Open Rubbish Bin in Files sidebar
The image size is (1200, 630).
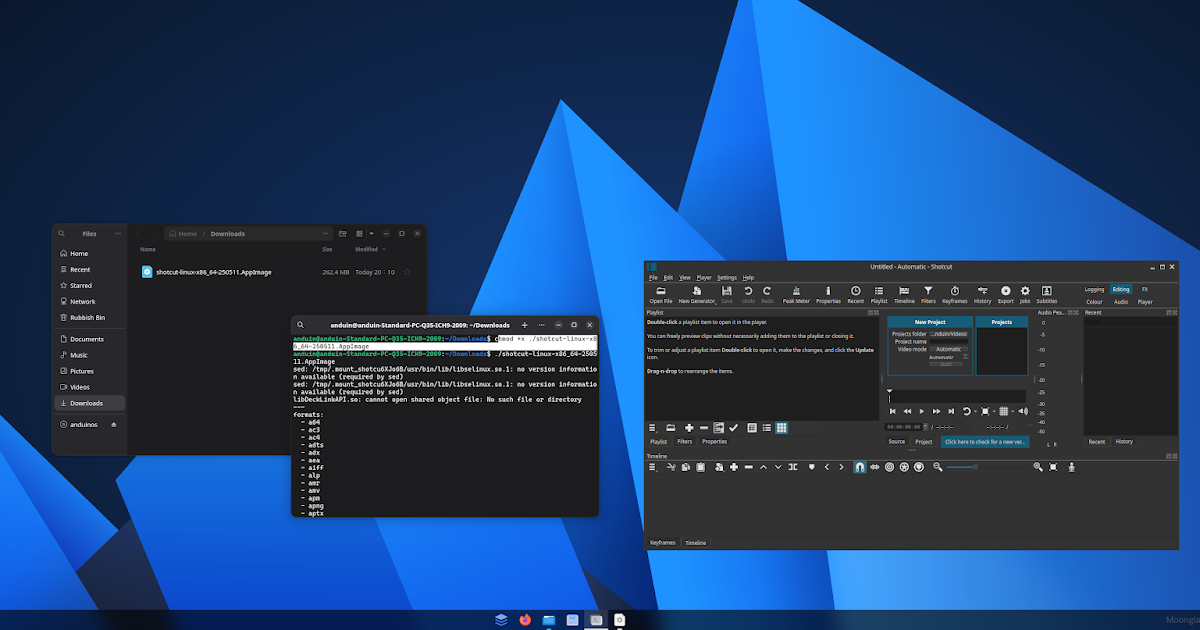click(90, 317)
